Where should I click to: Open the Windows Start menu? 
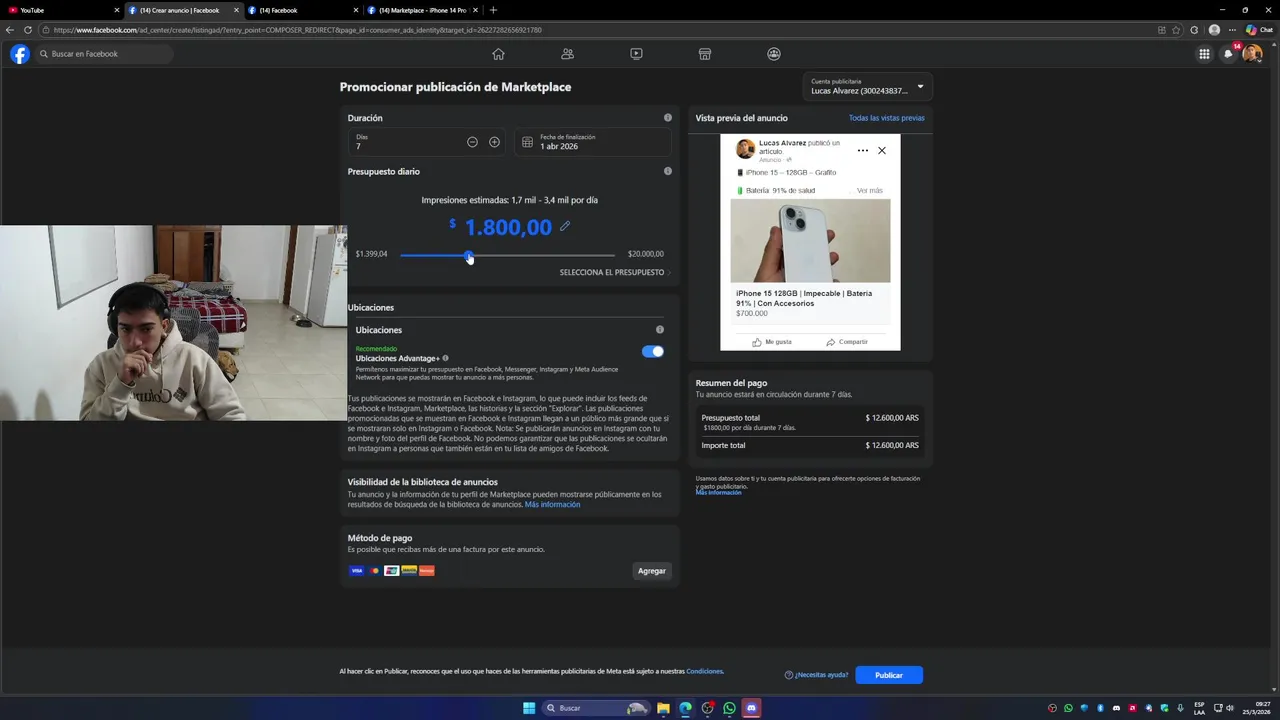tap(529, 708)
